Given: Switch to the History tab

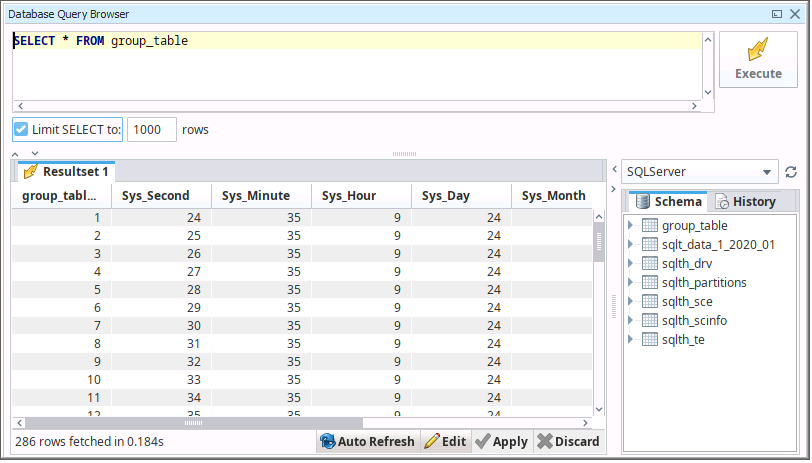Looking at the screenshot, I should coord(745,201).
